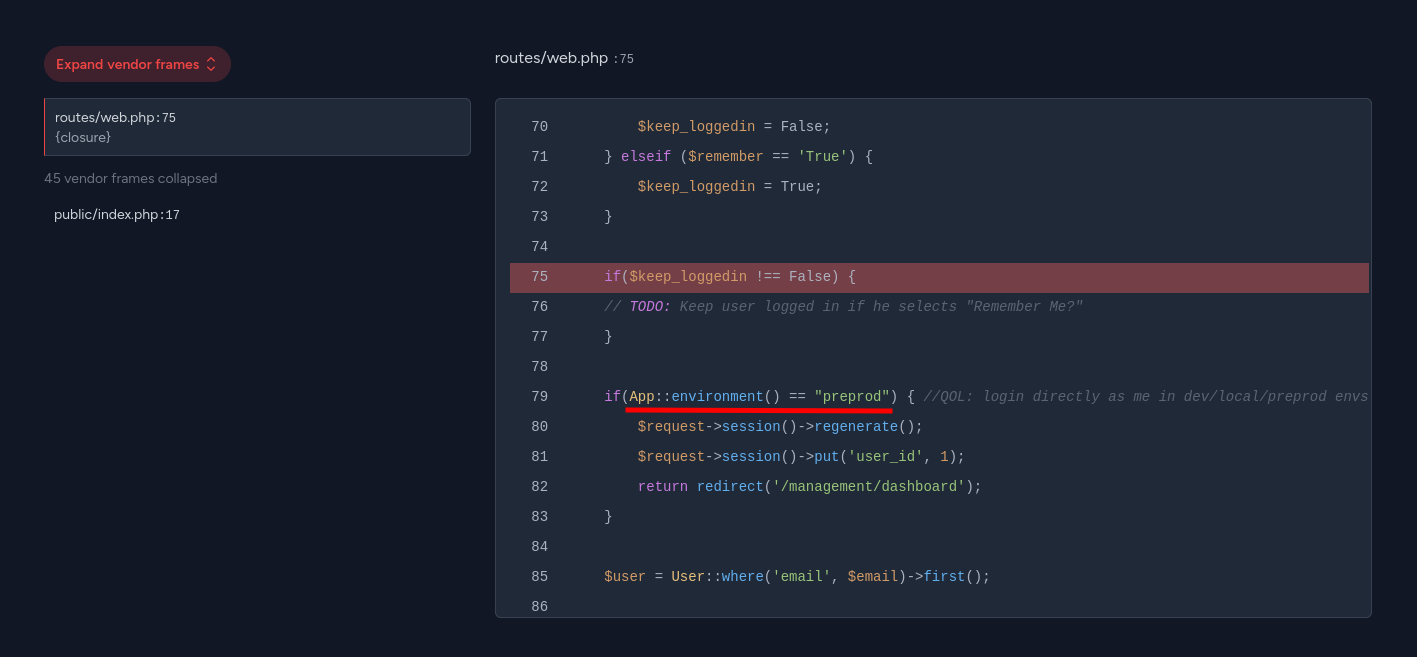Click the chevron icon on Expand vendor frames
The width and height of the screenshot is (1417, 657).
pos(211,64)
